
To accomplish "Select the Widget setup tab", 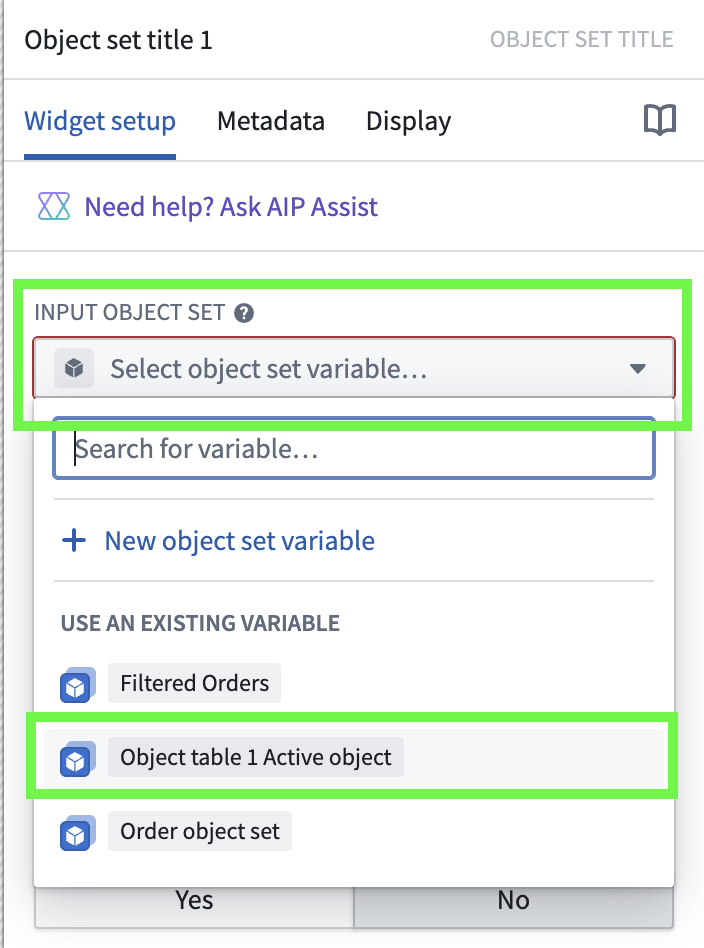I will (x=99, y=120).
